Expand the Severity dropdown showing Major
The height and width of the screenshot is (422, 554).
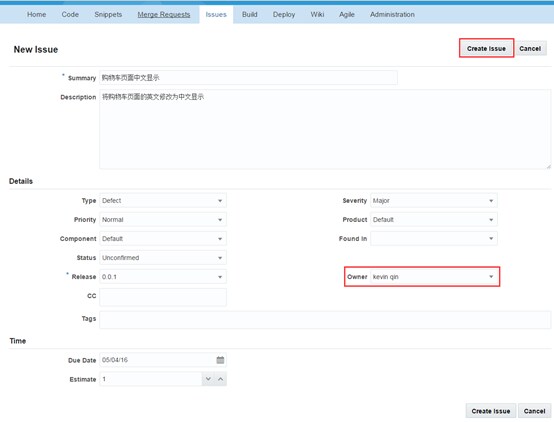(x=434, y=200)
